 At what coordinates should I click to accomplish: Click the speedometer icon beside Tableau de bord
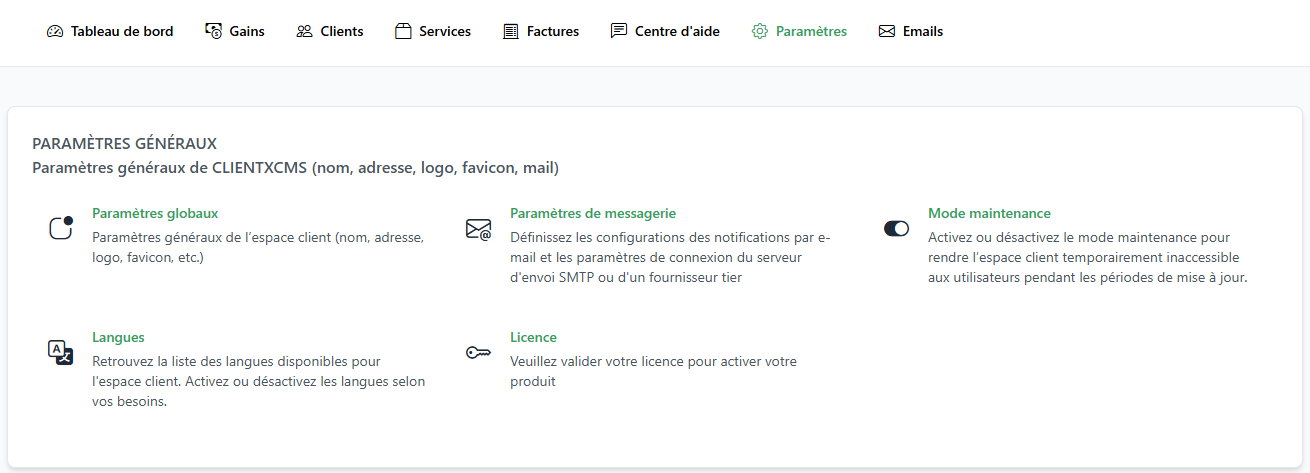(x=55, y=31)
